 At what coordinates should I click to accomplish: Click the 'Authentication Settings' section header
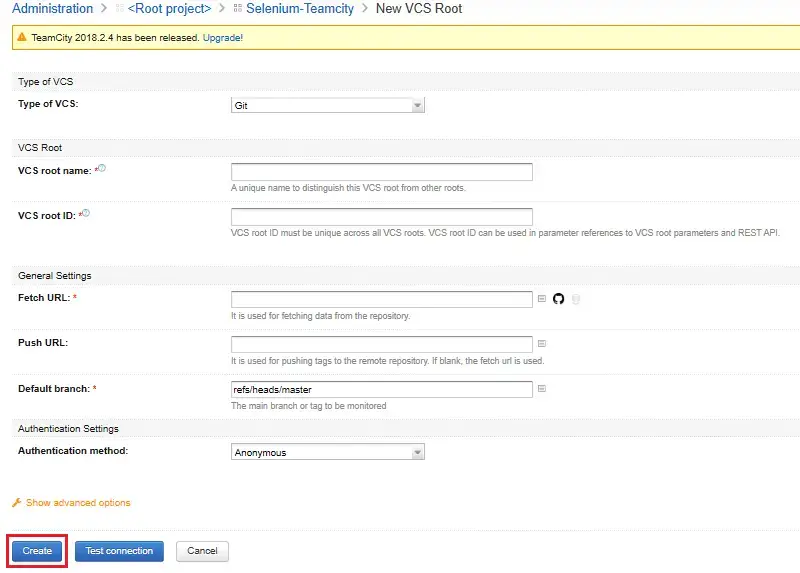pyautogui.click(x=68, y=429)
